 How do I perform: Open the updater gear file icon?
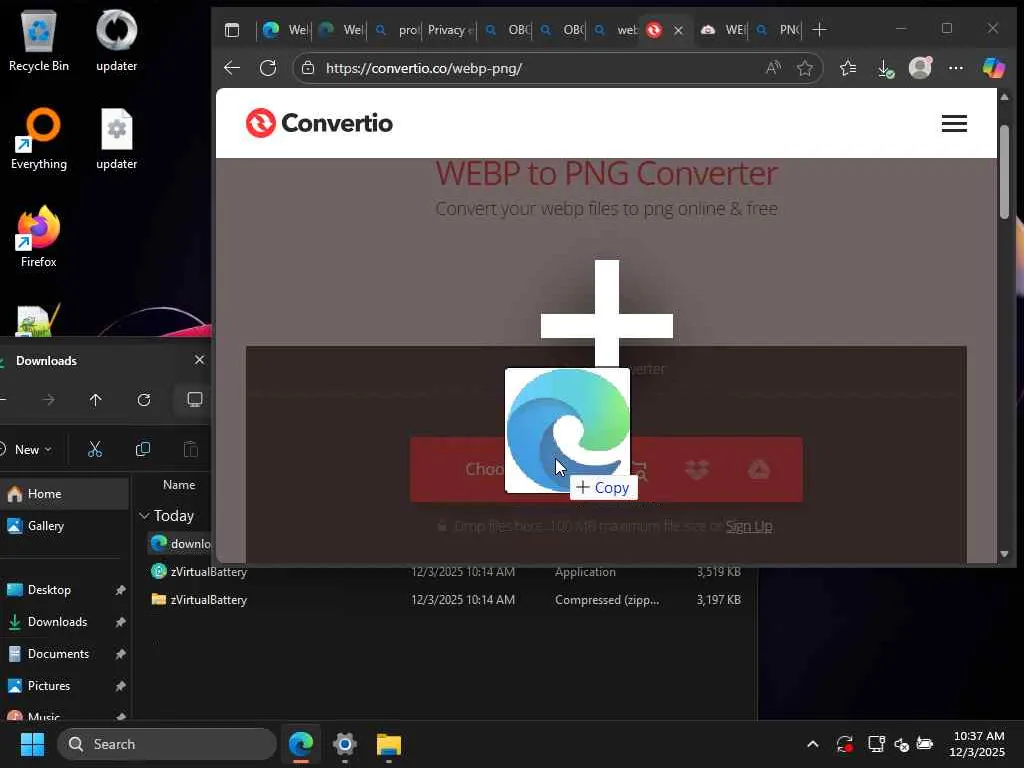(116, 138)
